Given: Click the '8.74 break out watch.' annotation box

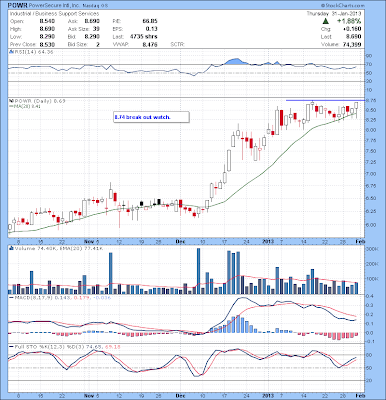Looking at the screenshot, I should [151, 117].
